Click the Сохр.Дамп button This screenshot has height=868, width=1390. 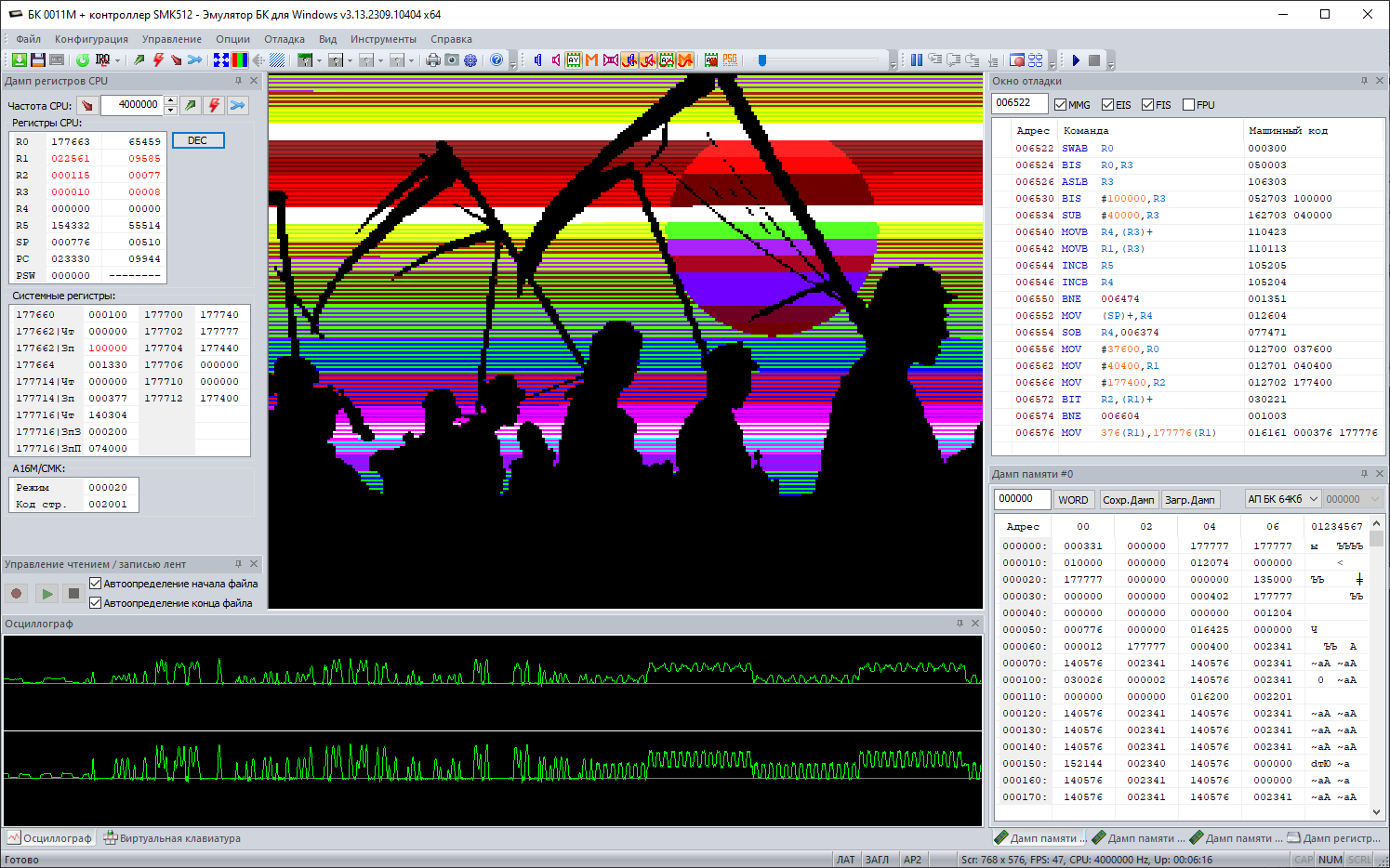point(1128,500)
